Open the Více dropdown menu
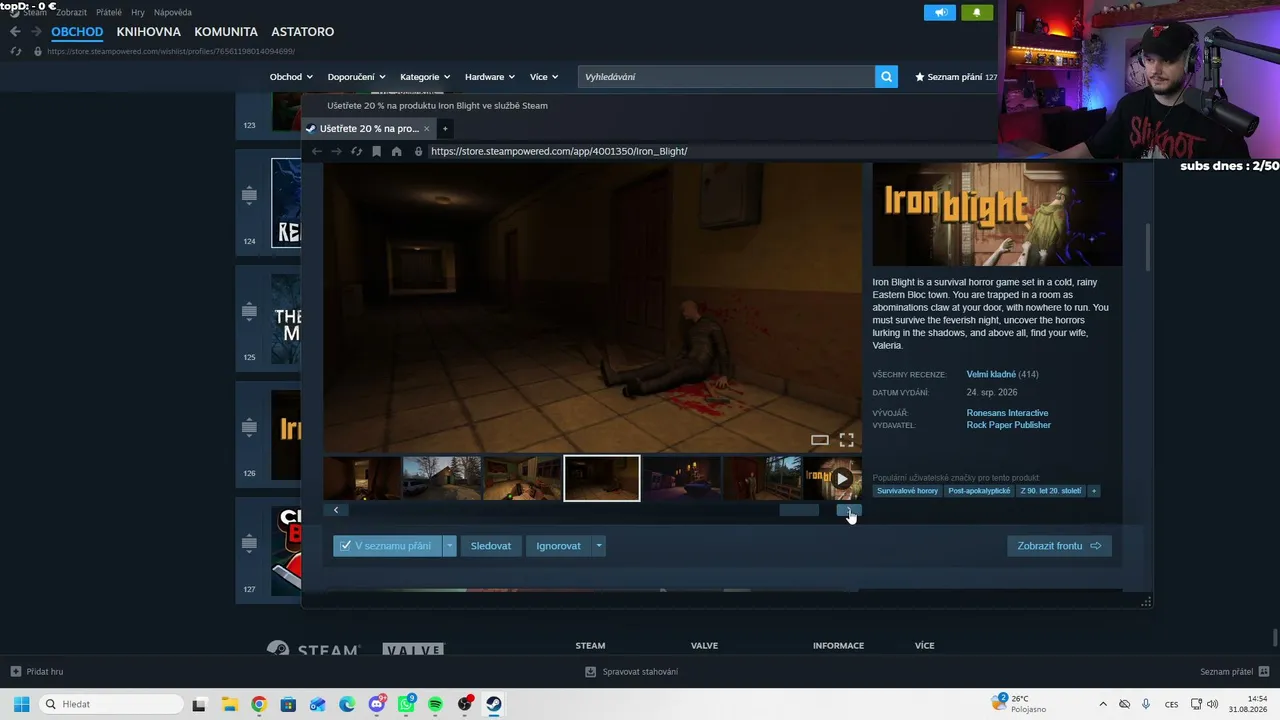 544,77
